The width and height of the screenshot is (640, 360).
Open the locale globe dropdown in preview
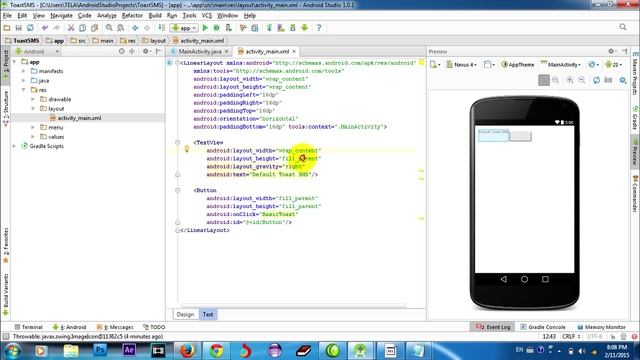[593, 64]
